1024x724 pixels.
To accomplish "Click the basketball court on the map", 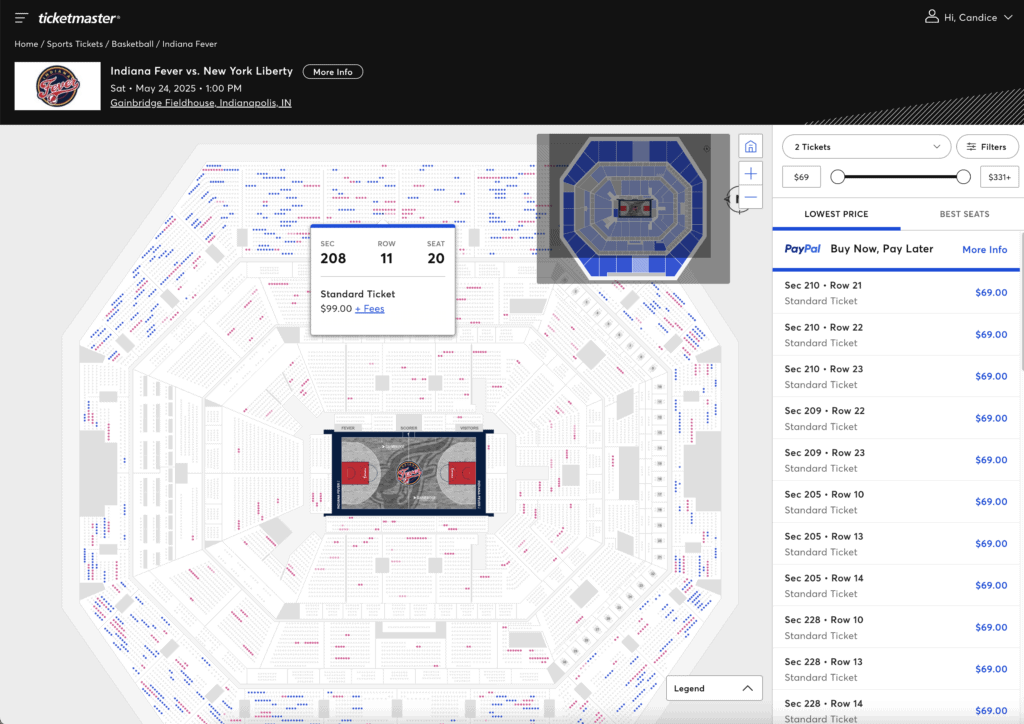I will coord(409,473).
